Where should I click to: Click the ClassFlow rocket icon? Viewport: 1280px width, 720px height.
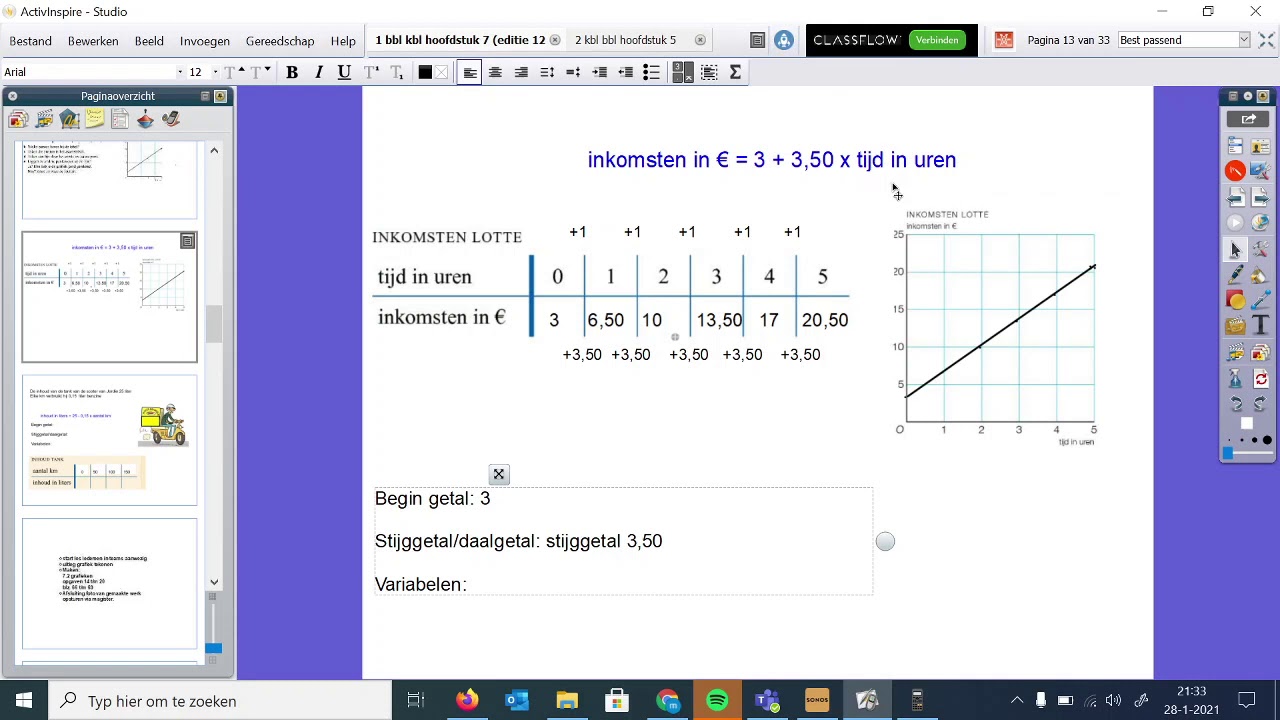(784, 40)
